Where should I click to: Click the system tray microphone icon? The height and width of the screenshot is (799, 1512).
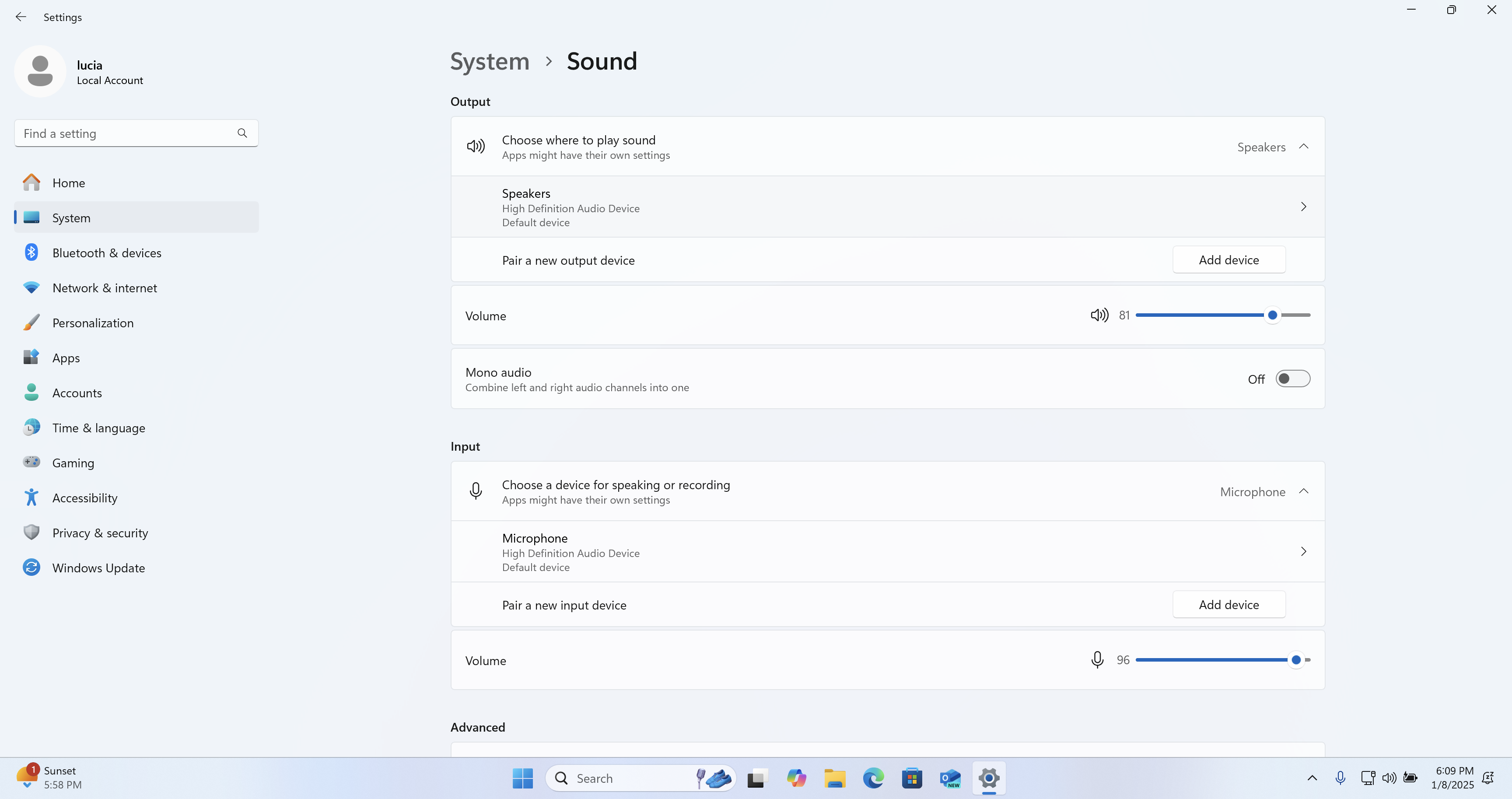(x=1340, y=778)
